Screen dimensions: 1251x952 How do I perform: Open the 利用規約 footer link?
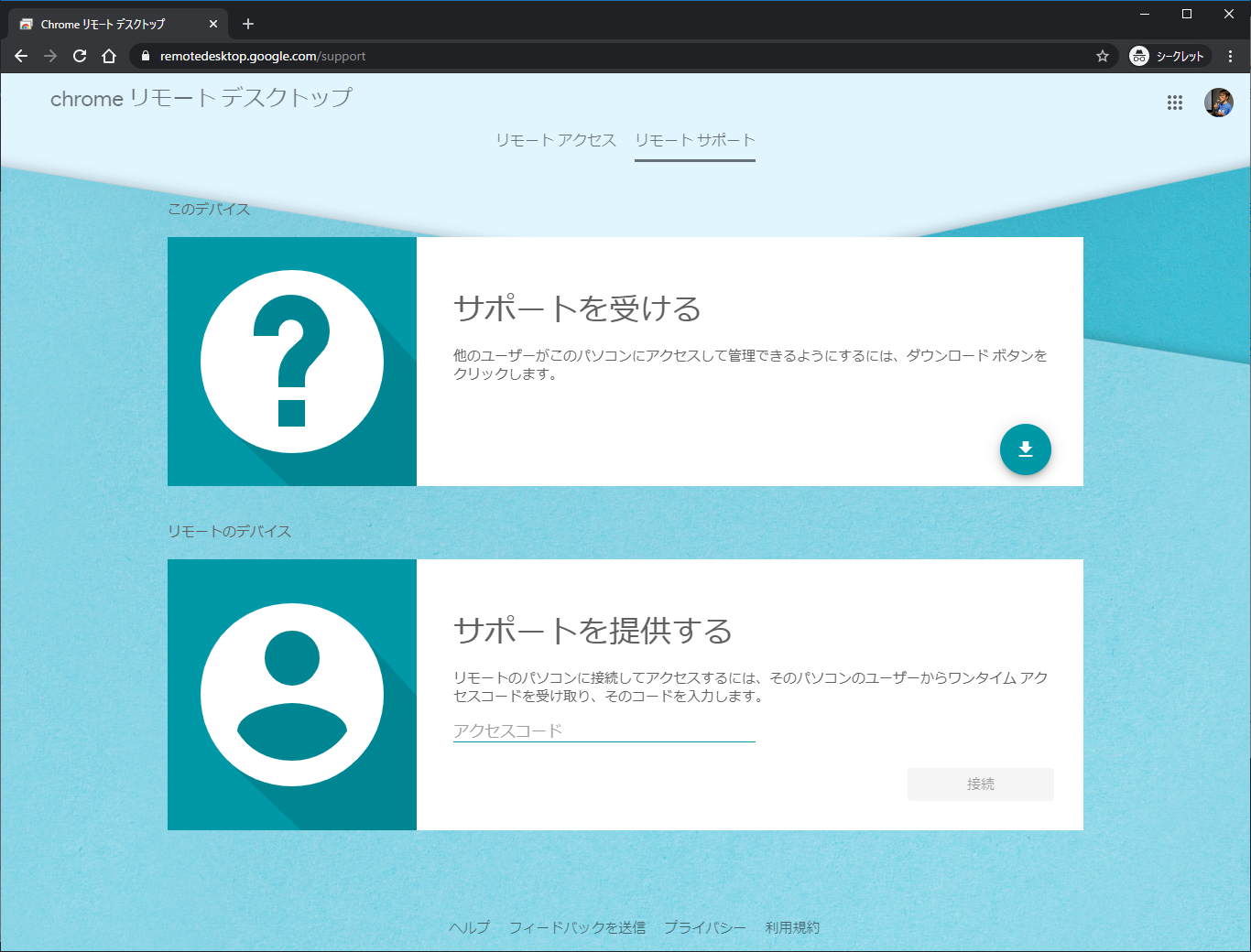792,927
